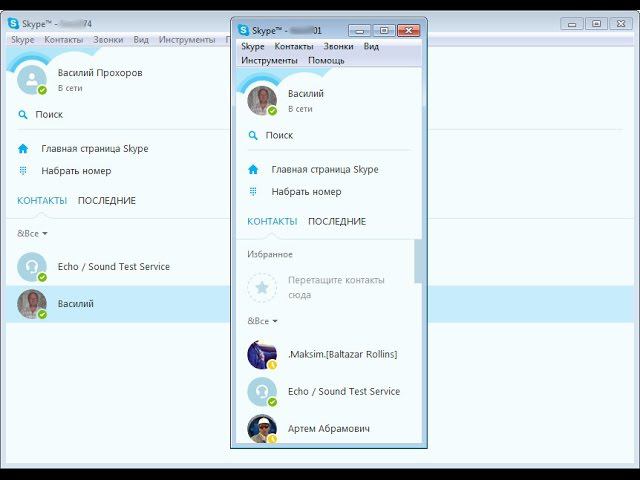Screen dimensions: 640x480
Task: Switch to the ПОСЛЕДНИЕ tab in the back window
Action: tap(107, 201)
